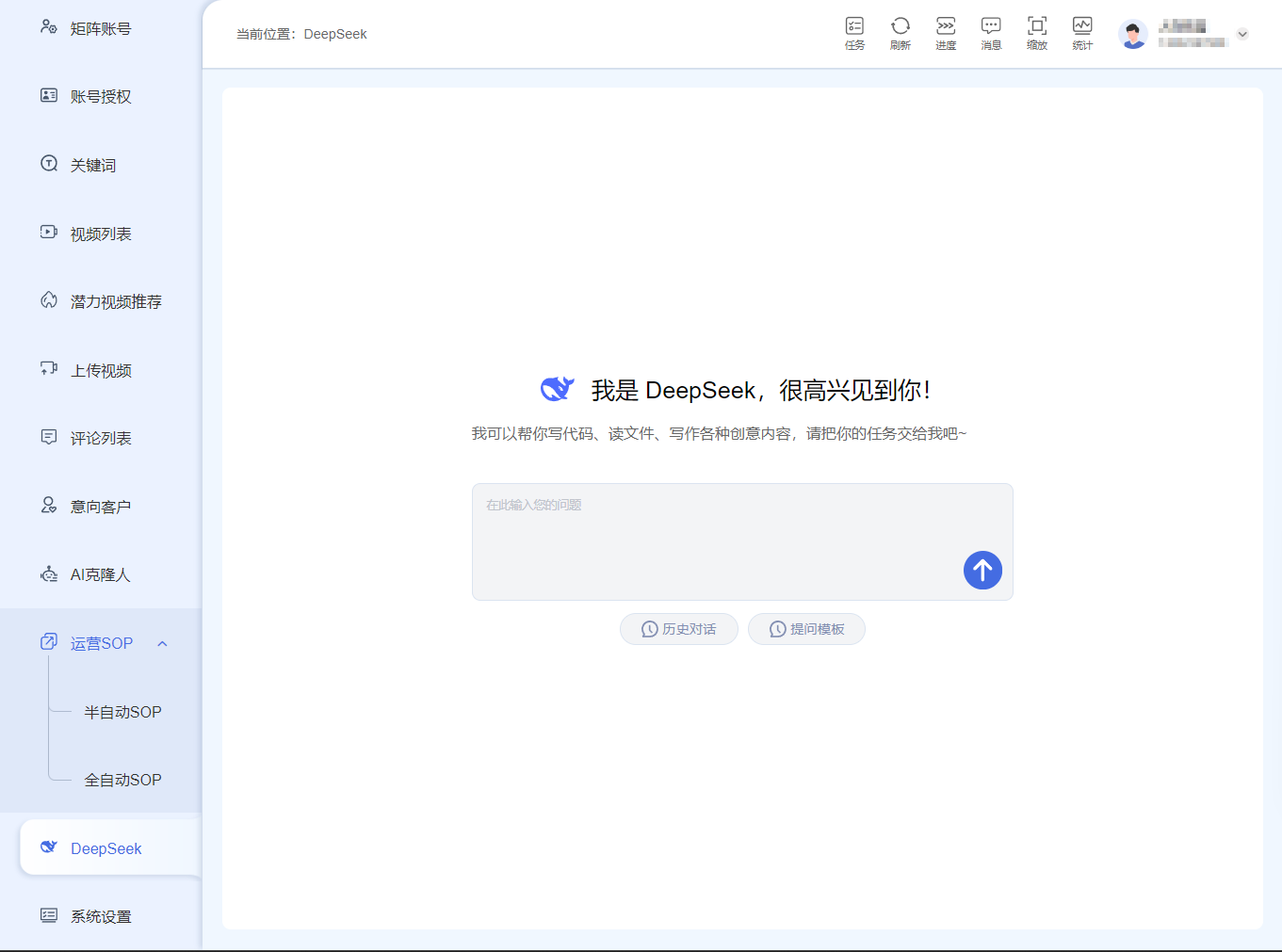Click the 潜力视频推荐 flame icon
The height and width of the screenshot is (952, 1282).
pos(49,300)
